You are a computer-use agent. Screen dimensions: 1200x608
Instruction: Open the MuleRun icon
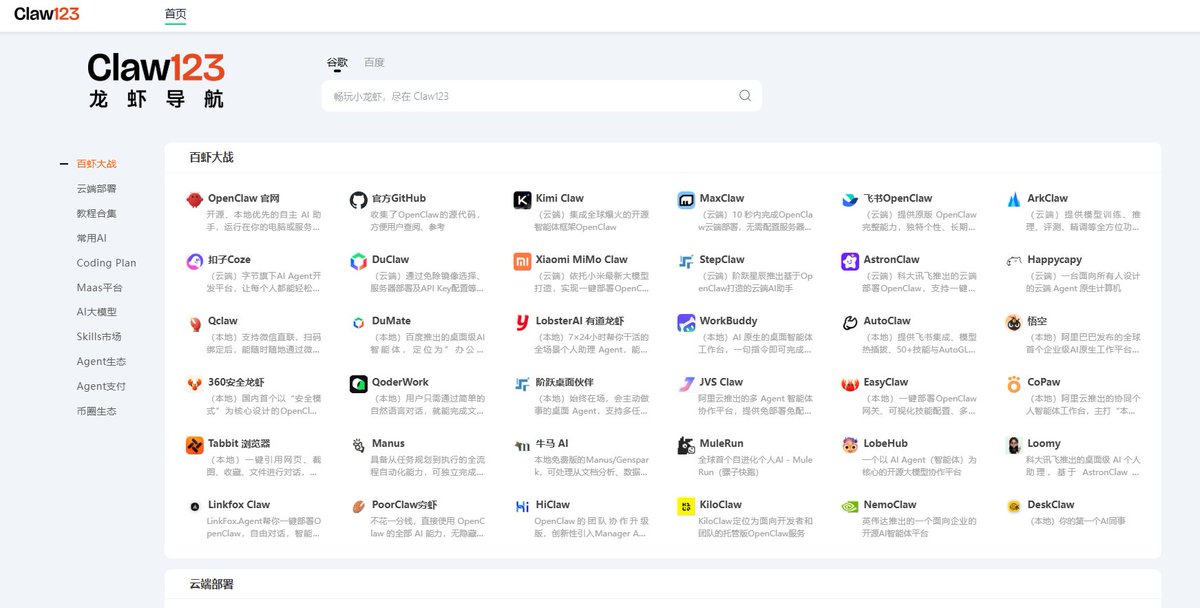(686, 445)
